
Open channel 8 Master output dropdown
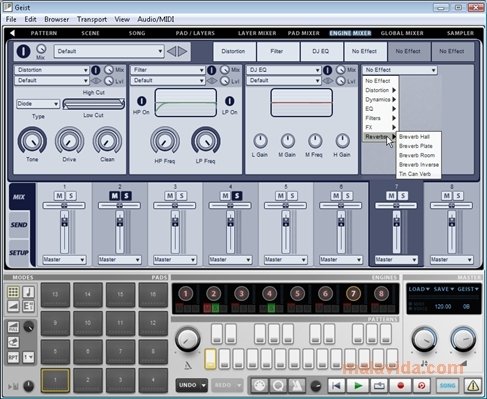point(451,260)
